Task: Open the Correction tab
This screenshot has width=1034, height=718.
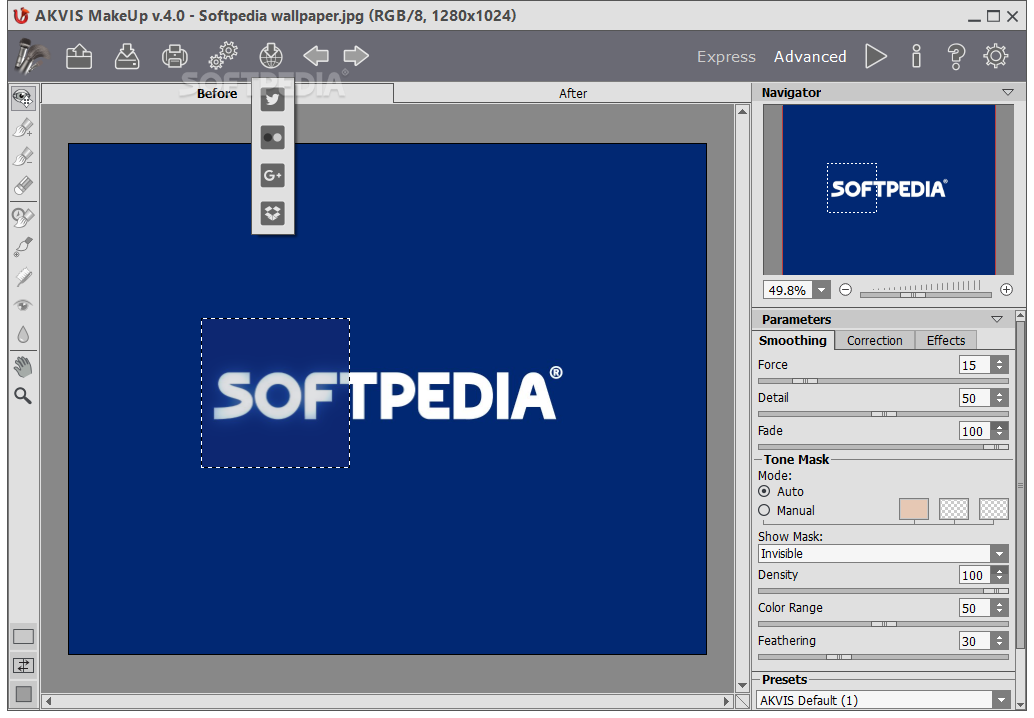Action: [874, 340]
